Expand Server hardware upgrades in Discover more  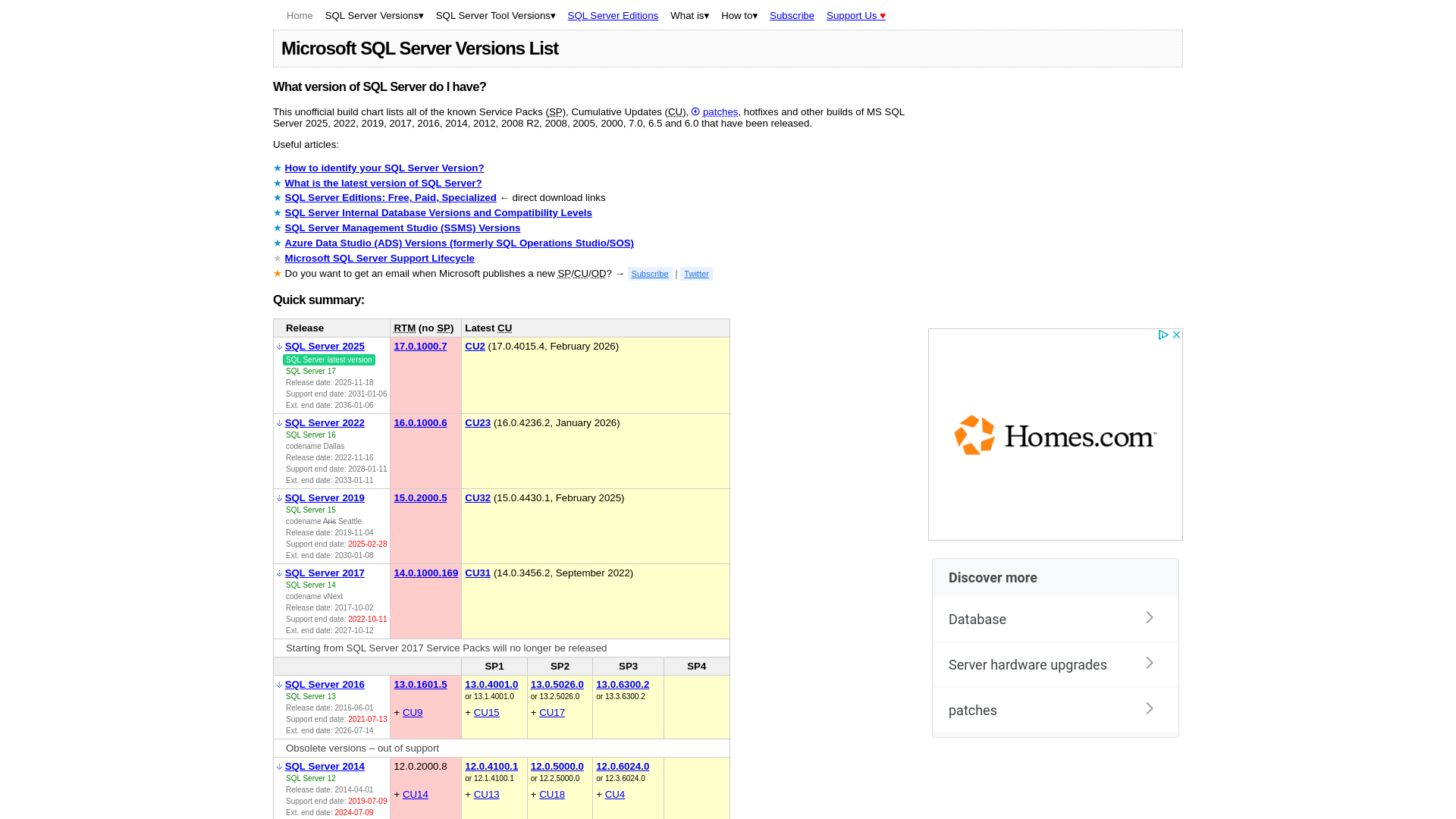click(1056, 665)
